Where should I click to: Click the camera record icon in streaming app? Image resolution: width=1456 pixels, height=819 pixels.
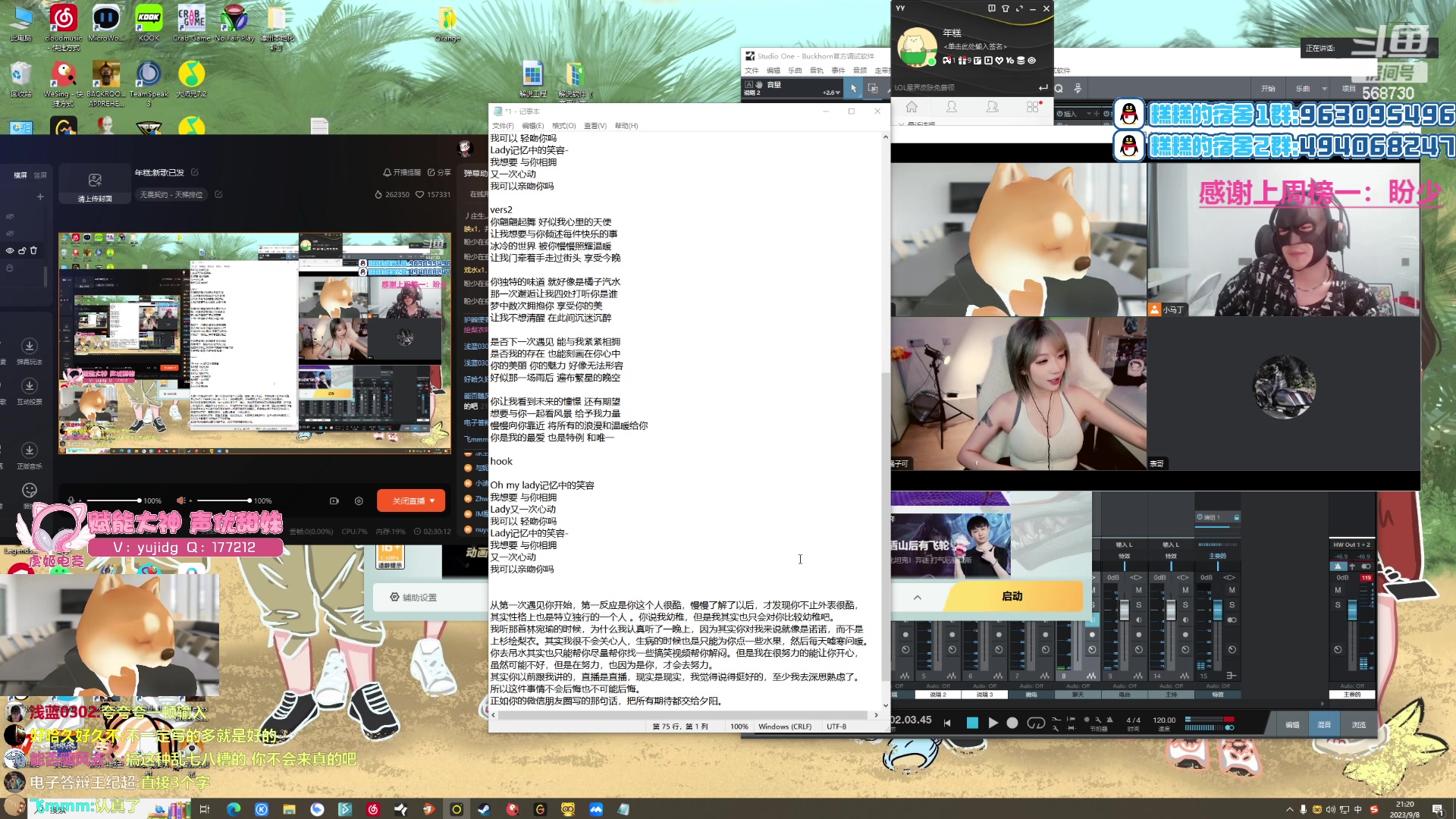[x=334, y=501]
